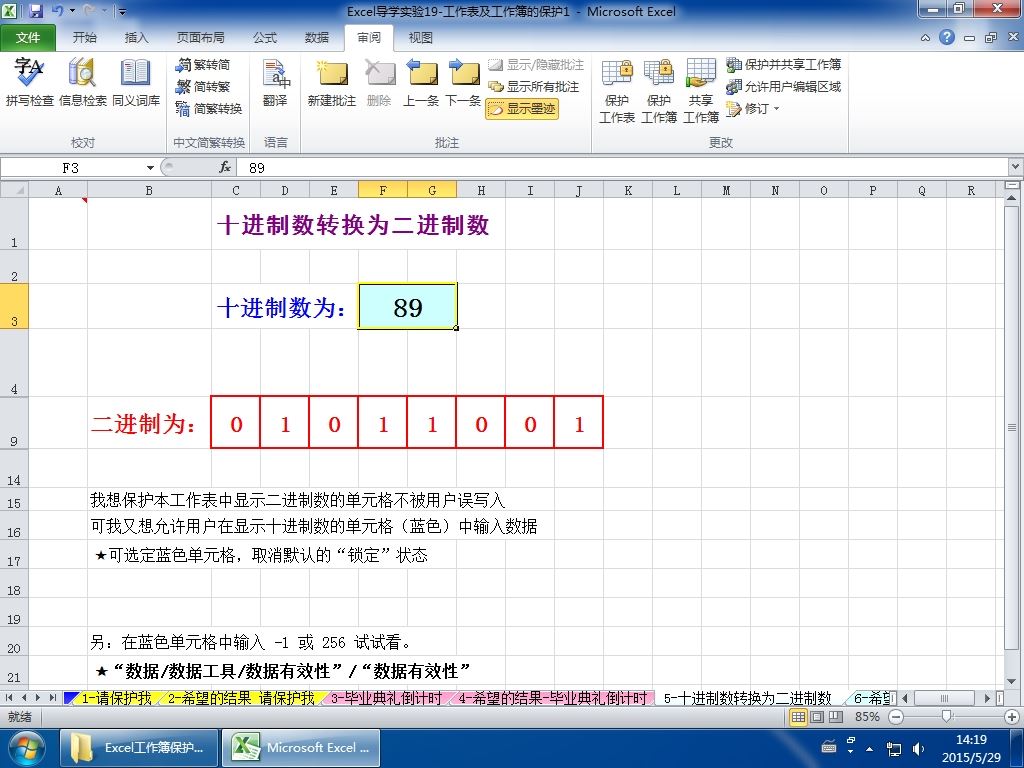Go to the last sheet tab arrow
Image resolution: width=1024 pixels, height=768 pixels.
pyautogui.click(x=53, y=698)
